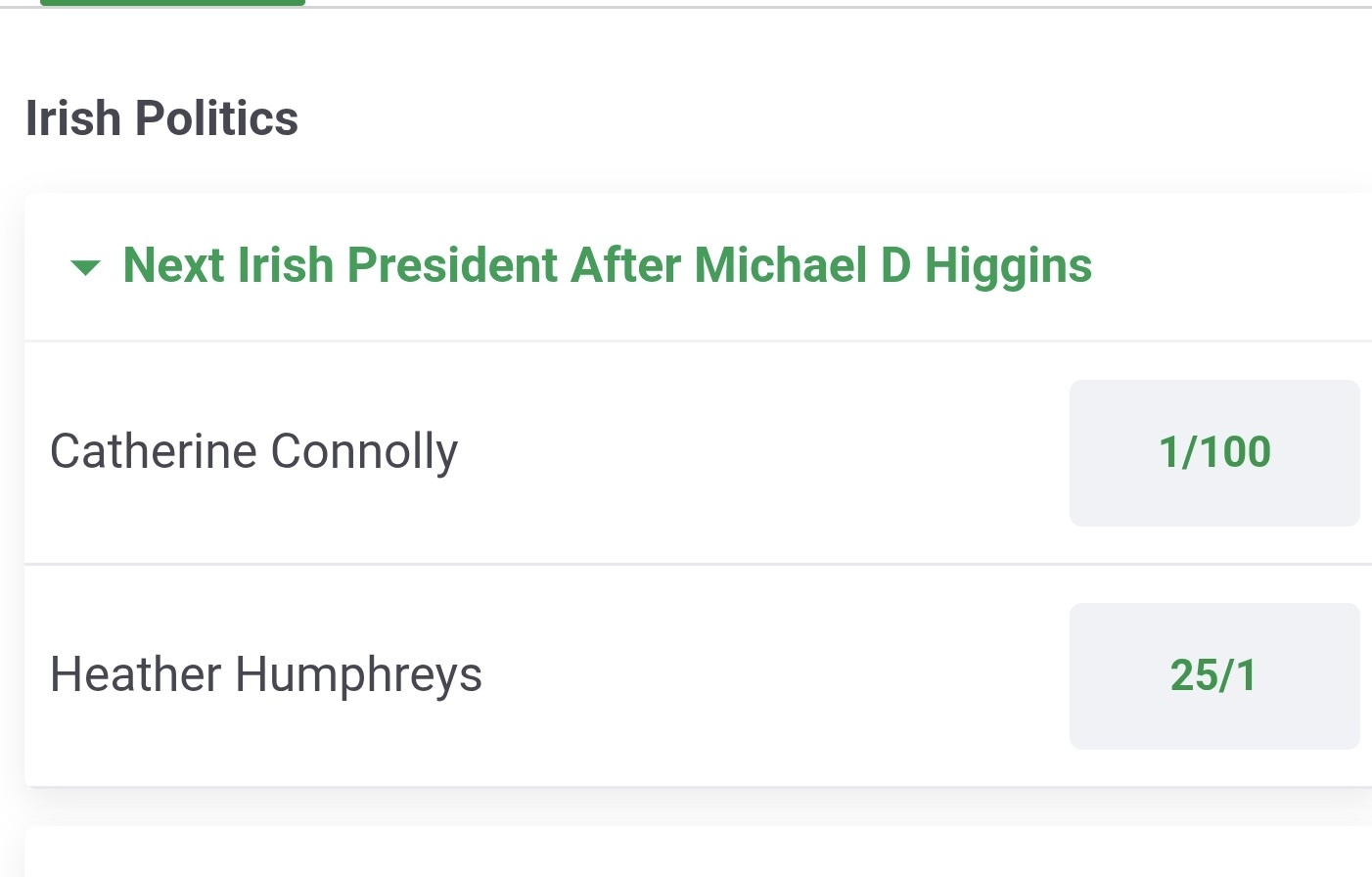
Task: Click the "Michael D Higgins" text in title
Action: 892,265
